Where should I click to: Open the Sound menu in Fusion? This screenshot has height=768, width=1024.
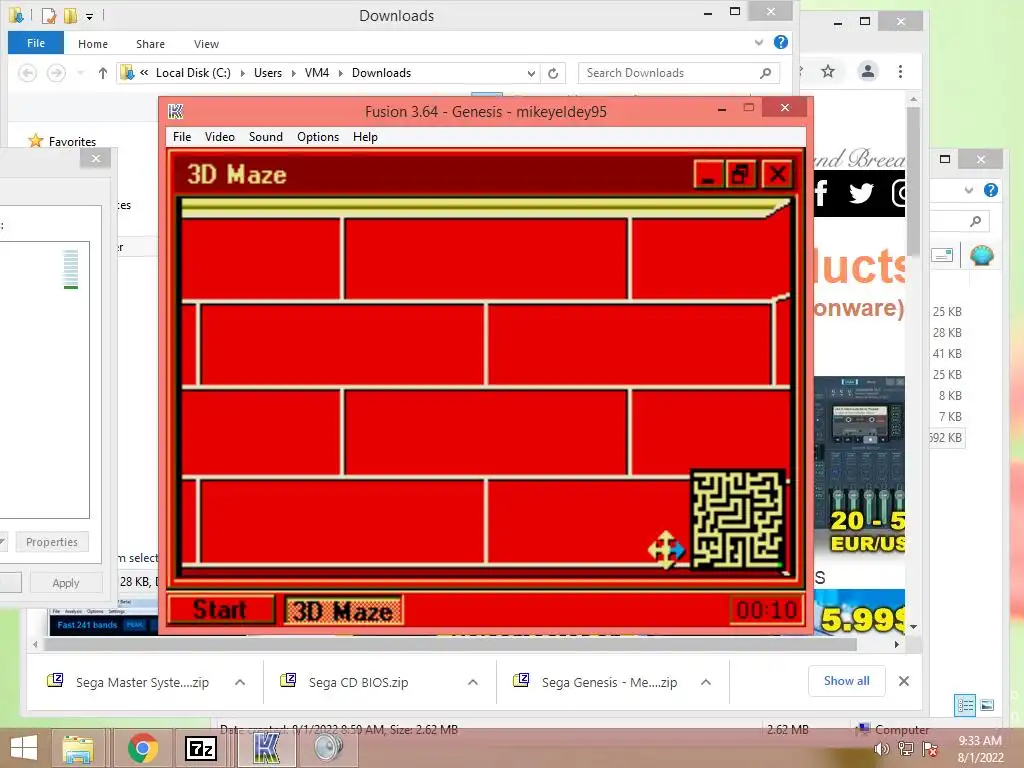[265, 136]
